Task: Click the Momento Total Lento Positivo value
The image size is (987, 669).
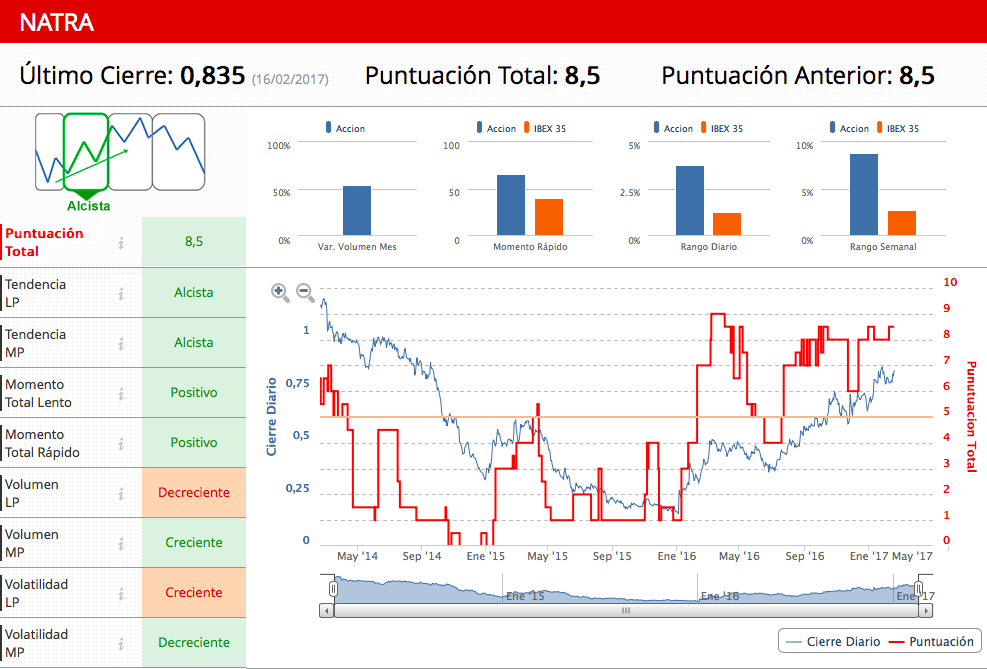Action: 194,393
